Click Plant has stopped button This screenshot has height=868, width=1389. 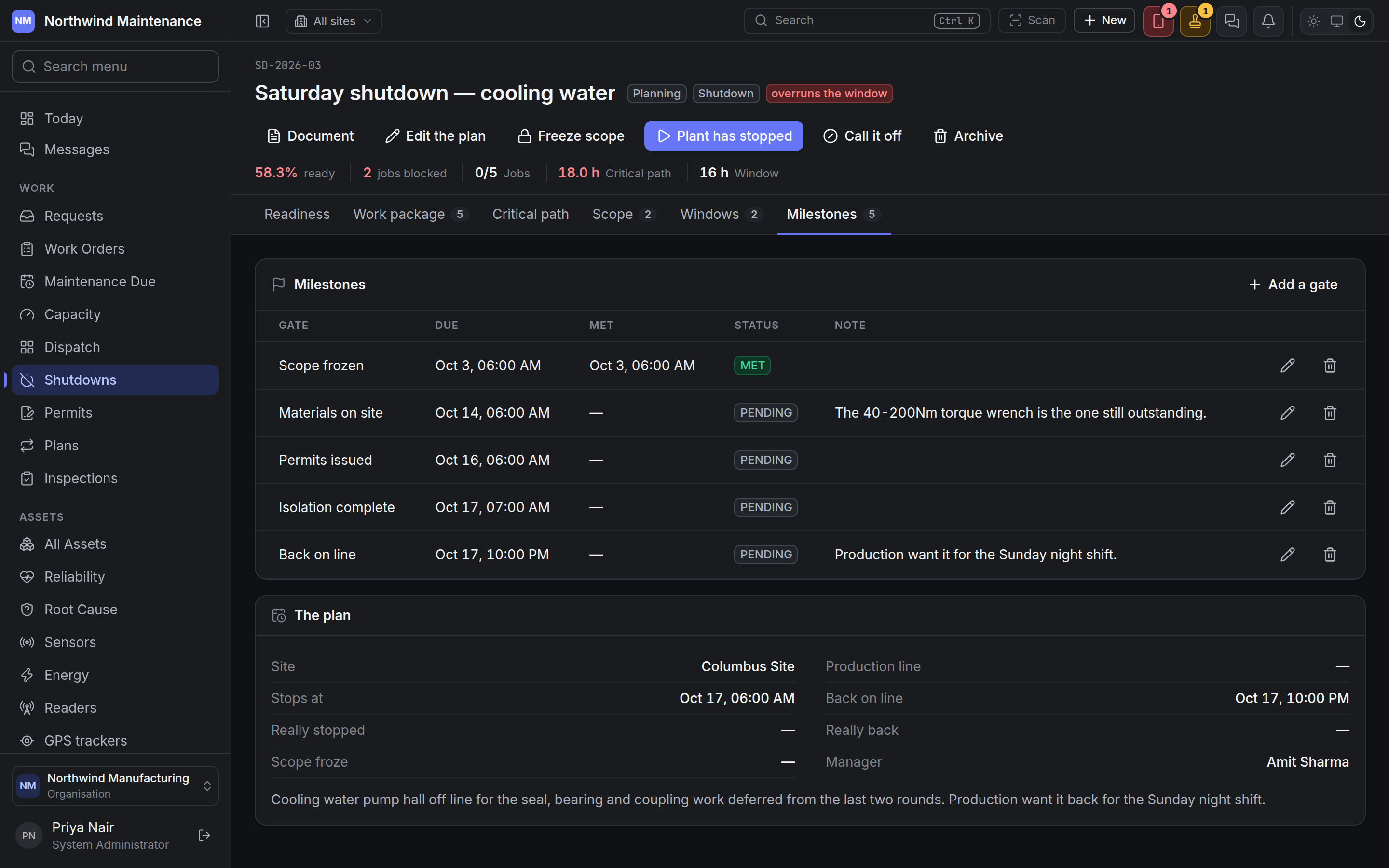[723, 136]
